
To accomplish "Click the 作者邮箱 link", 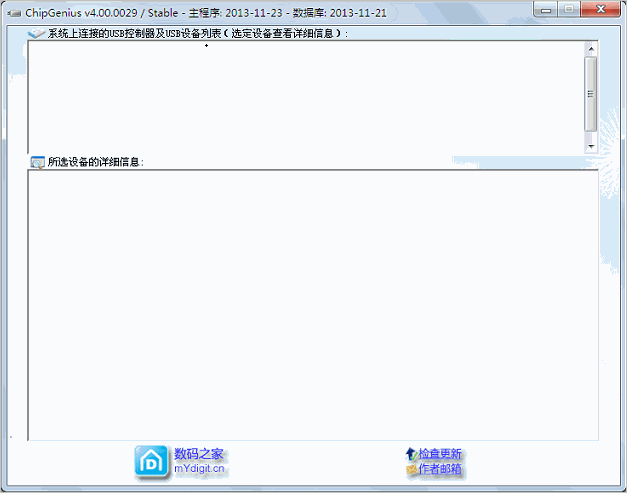I will click(x=440, y=469).
